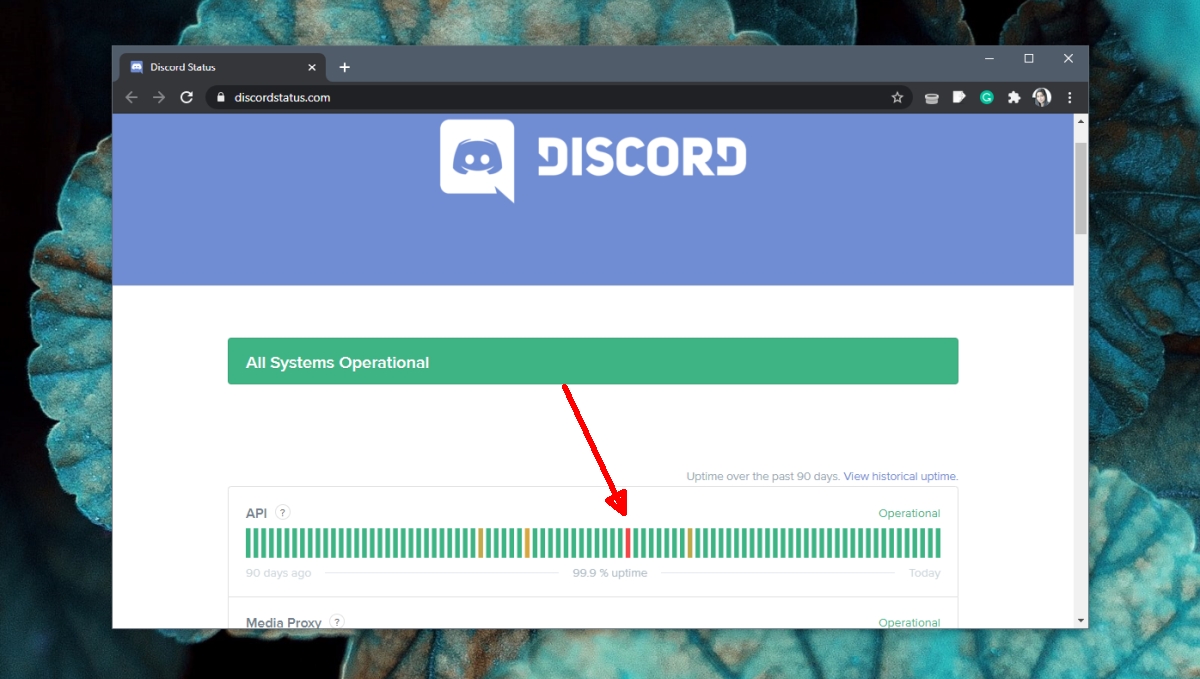
Task: Select the Discord Status tab
Action: coord(223,67)
